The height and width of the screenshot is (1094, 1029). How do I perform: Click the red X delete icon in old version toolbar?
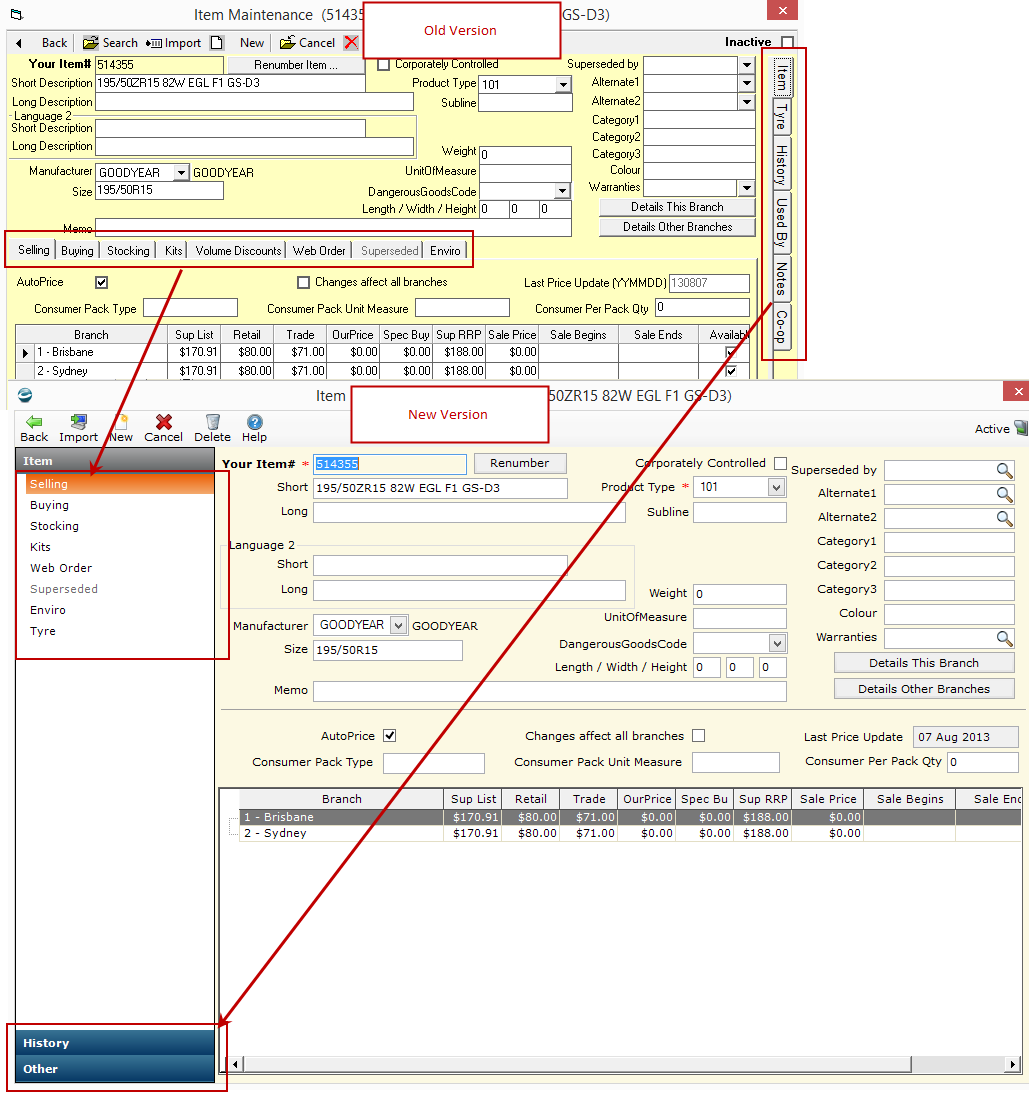click(351, 43)
